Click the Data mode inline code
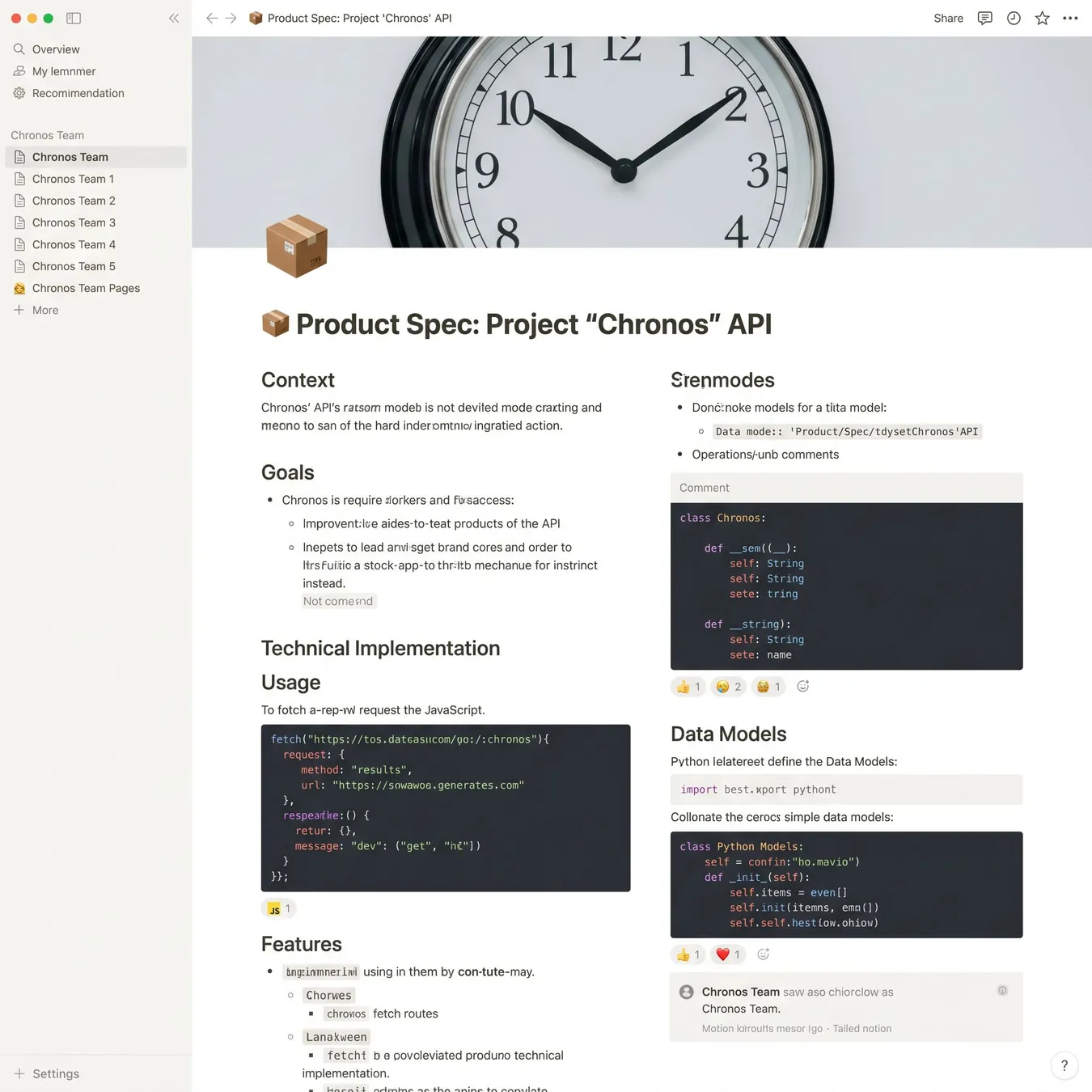The image size is (1092, 1092). pyautogui.click(x=847, y=432)
